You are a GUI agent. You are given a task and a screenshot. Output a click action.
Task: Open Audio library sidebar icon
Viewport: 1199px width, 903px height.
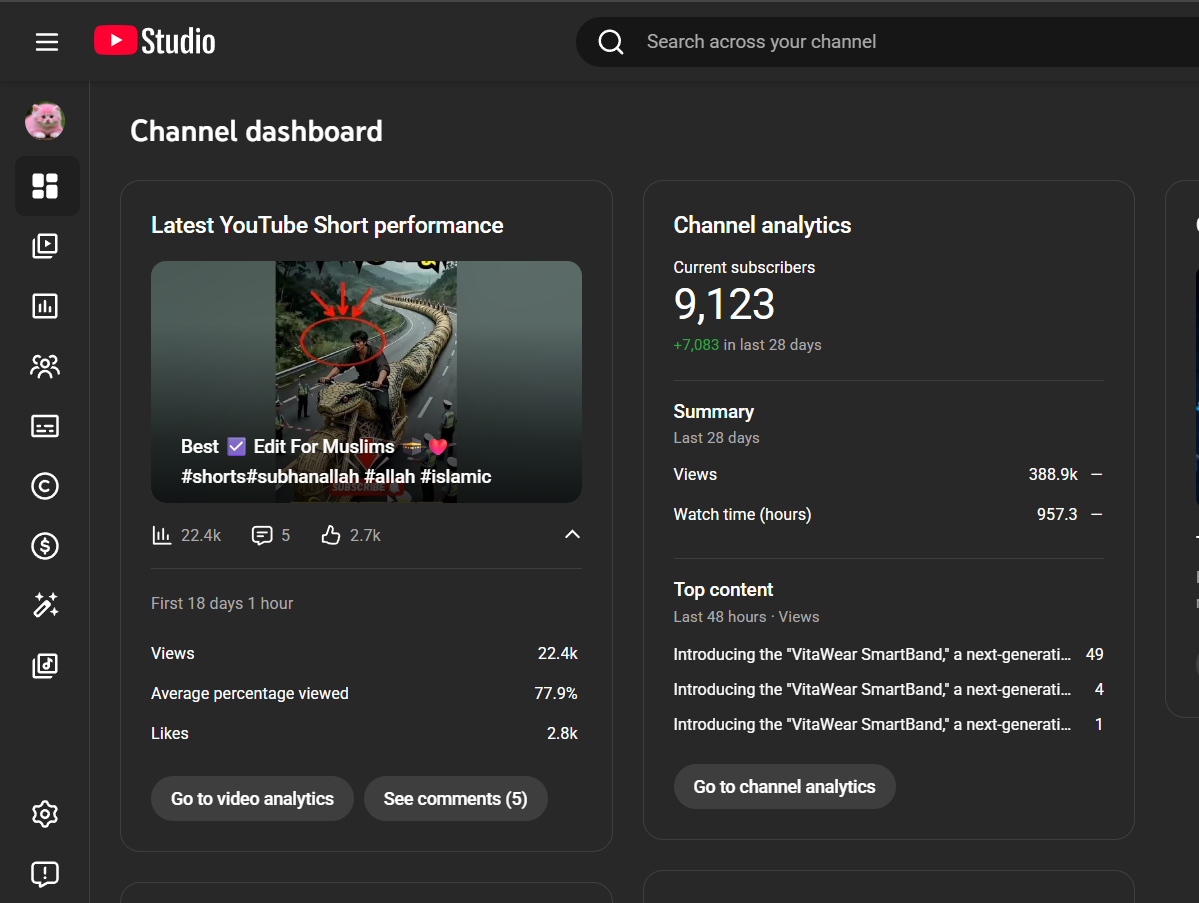click(46, 665)
